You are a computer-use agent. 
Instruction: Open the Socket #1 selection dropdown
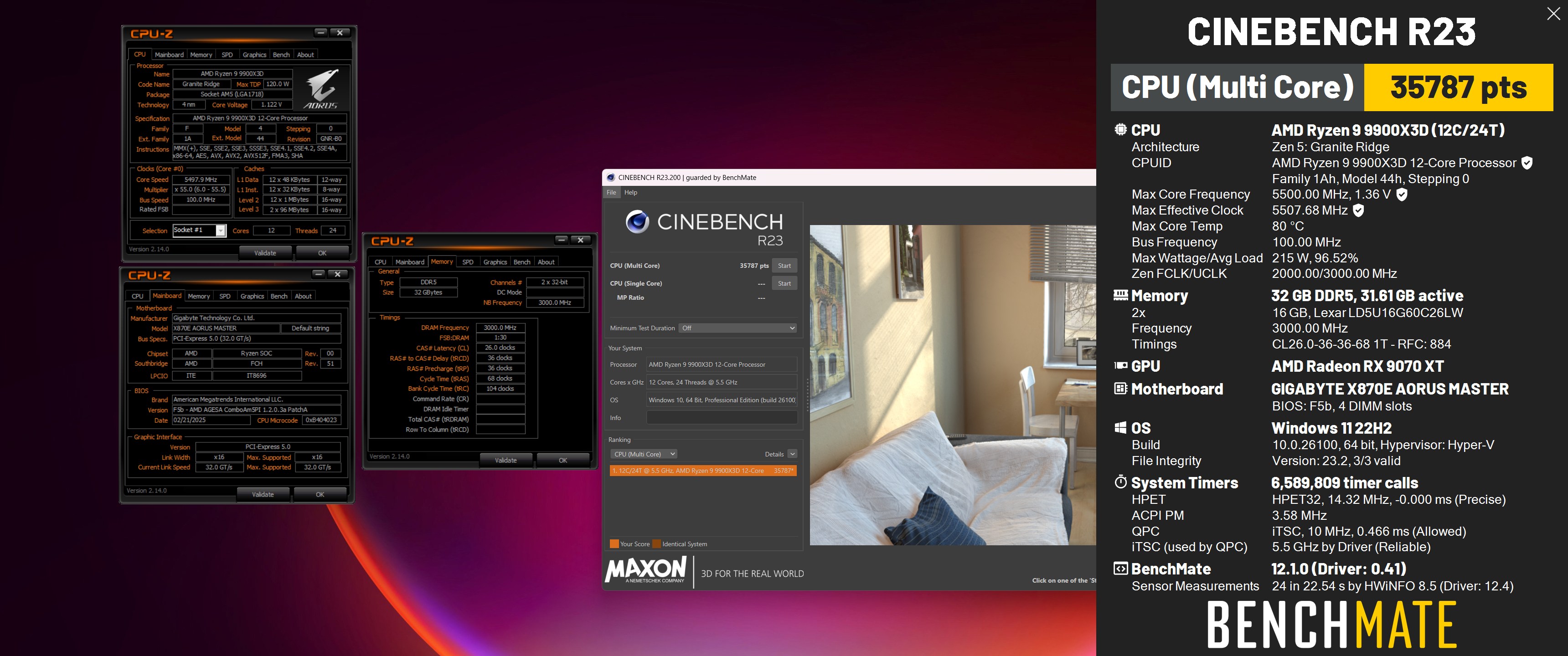coord(220,230)
